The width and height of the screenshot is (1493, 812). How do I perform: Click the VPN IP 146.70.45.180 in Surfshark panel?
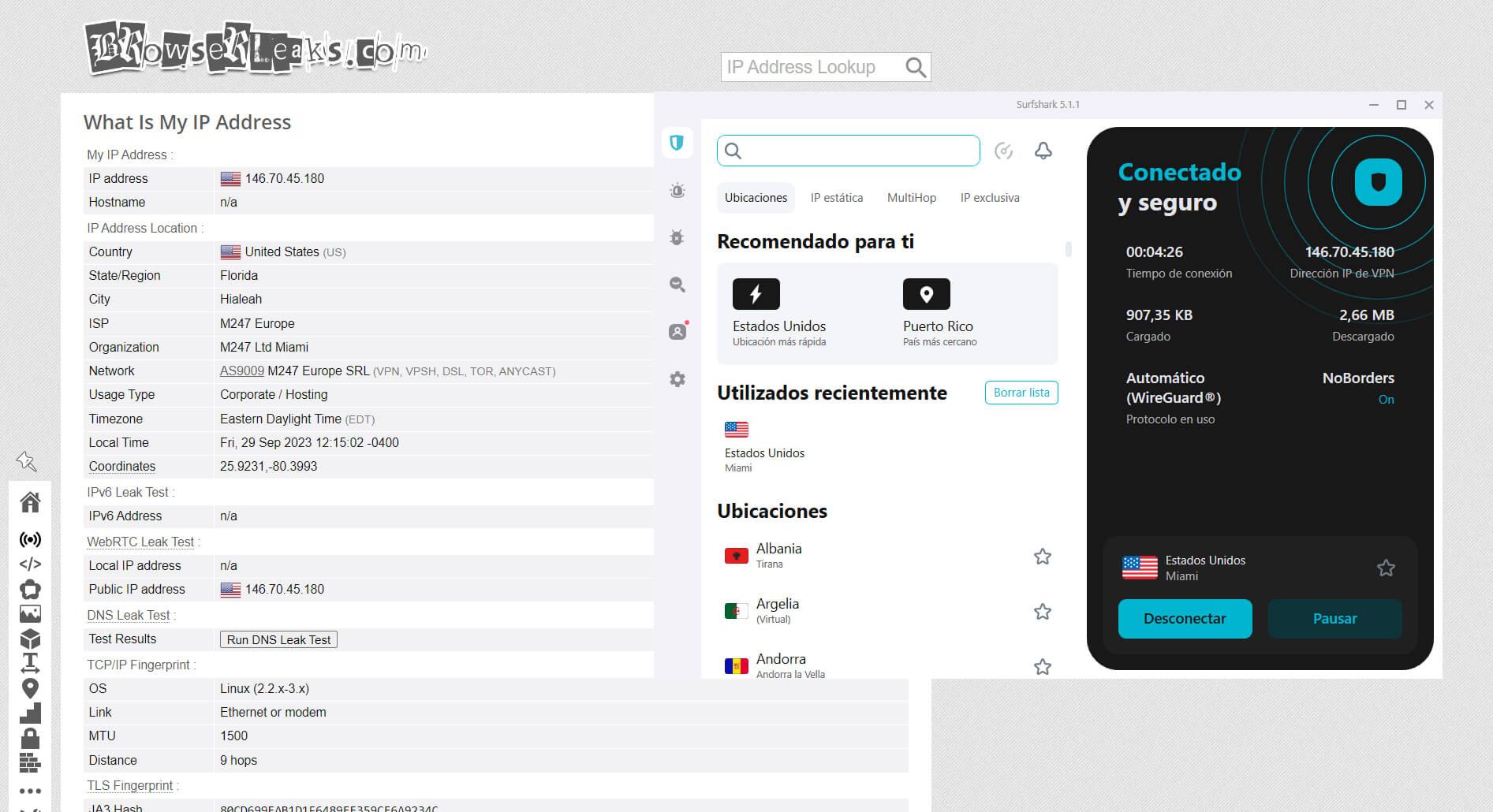(x=1349, y=252)
